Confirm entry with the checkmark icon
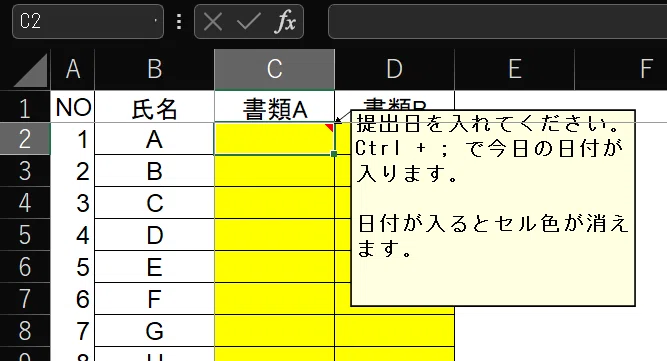The height and width of the screenshot is (361, 667). tap(248, 21)
